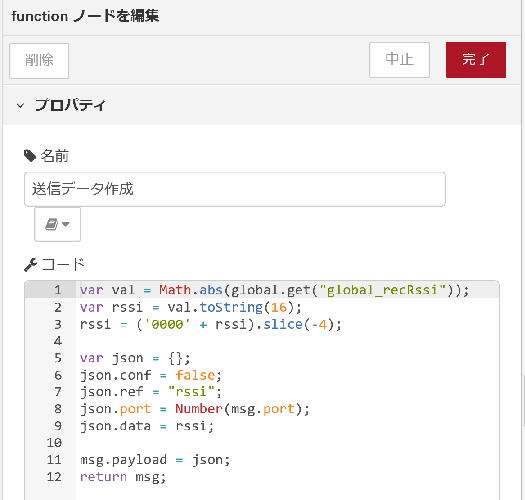525x500 pixels.
Task: Click the 名前 name input field
Action: [235, 189]
